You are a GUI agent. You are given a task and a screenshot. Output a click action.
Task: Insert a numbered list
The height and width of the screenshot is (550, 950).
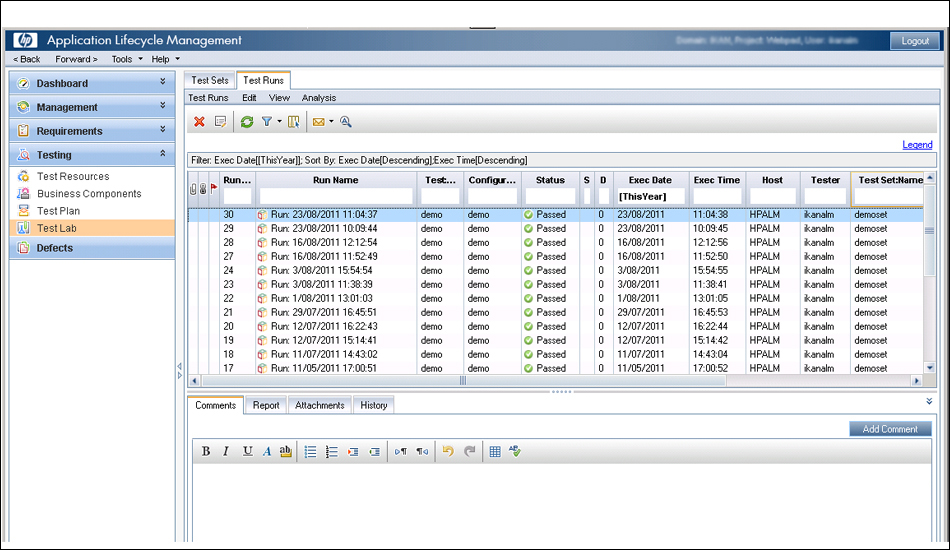click(331, 451)
